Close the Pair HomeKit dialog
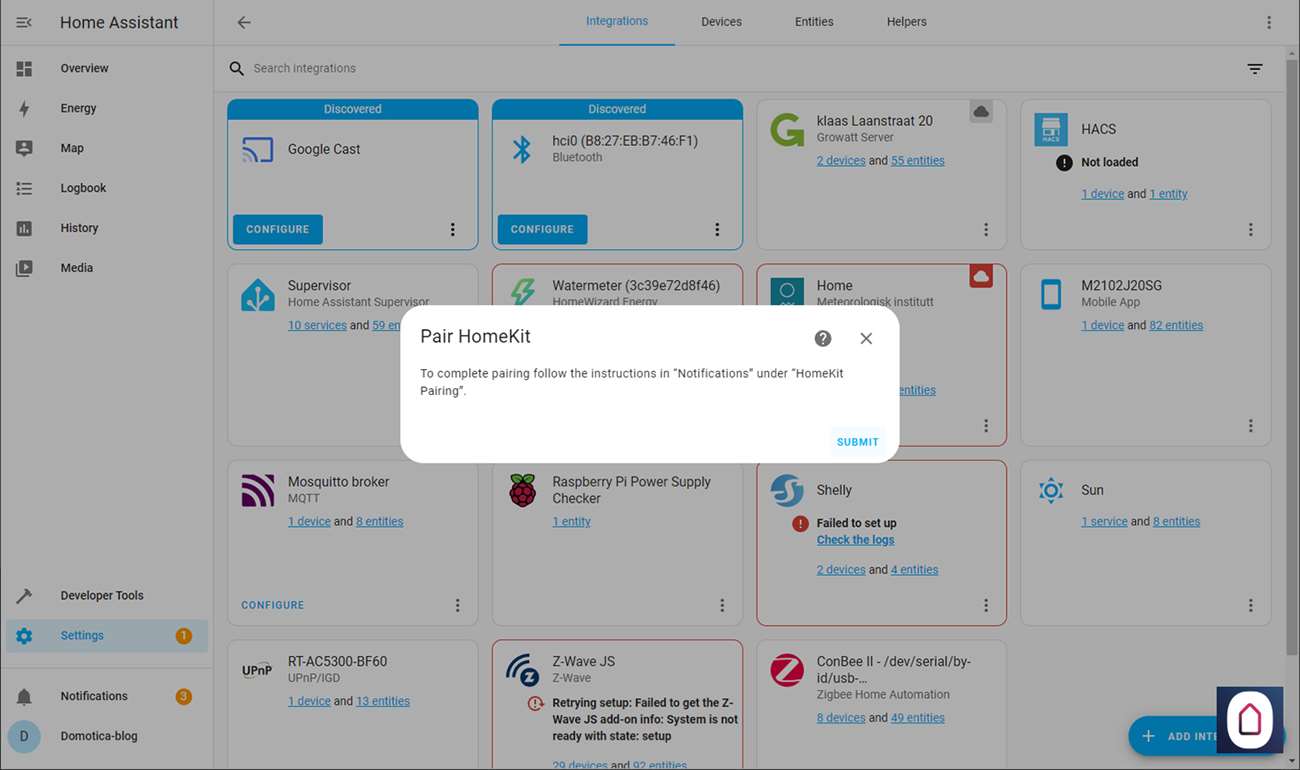The image size is (1300, 770). pyautogui.click(x=866, y=338)
